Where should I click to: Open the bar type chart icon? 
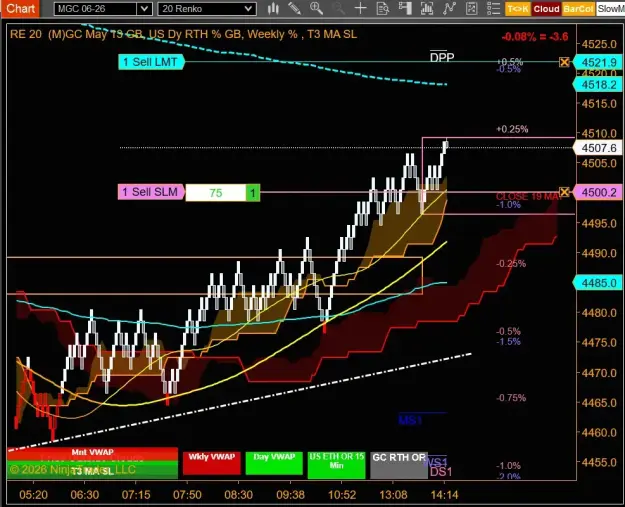click(x=273, y=8)
